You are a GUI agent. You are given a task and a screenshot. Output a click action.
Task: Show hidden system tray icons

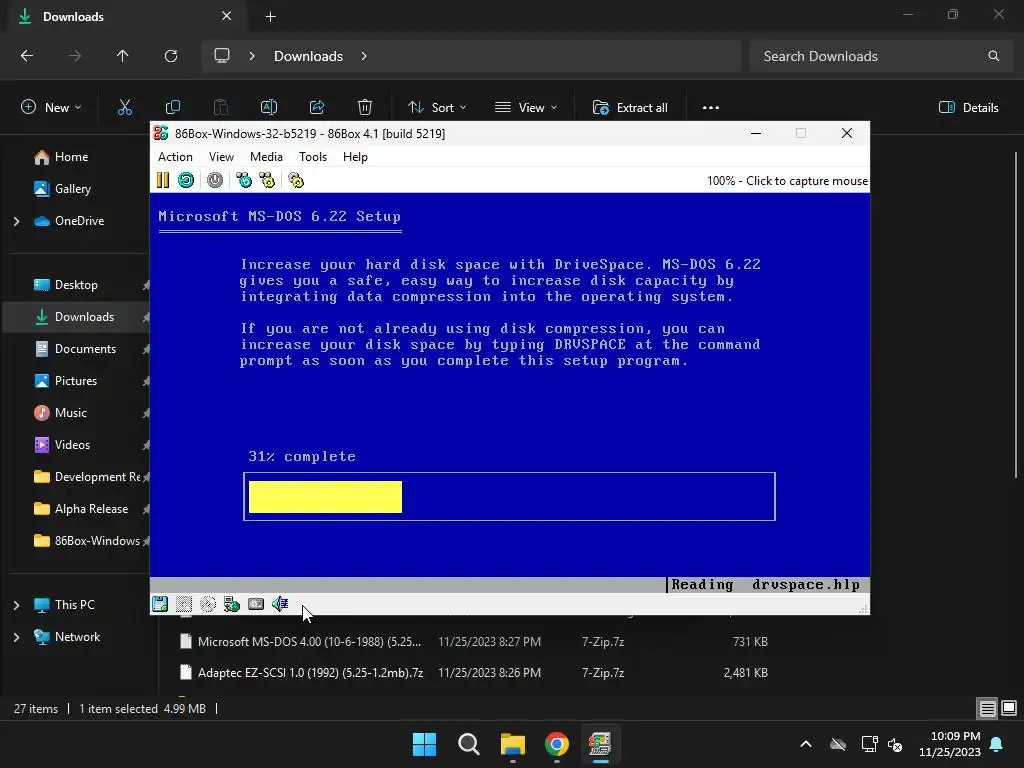pyautogui.click(x=806, y=744)
